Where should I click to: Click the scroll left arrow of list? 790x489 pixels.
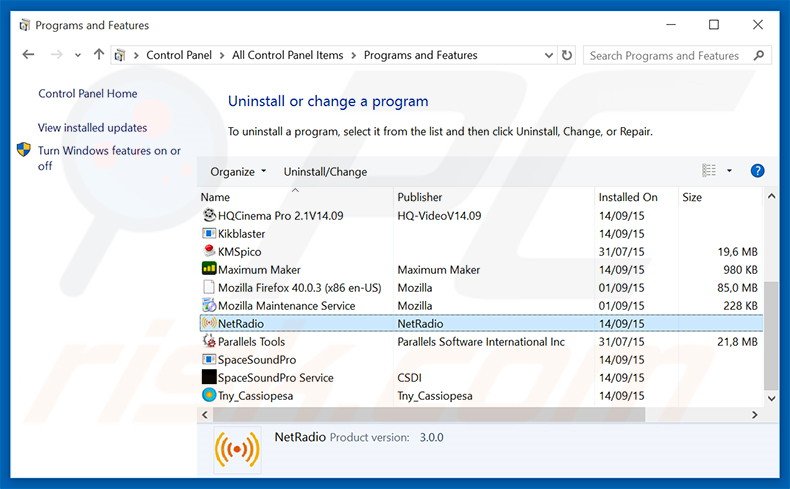click(x=205, y=414)
